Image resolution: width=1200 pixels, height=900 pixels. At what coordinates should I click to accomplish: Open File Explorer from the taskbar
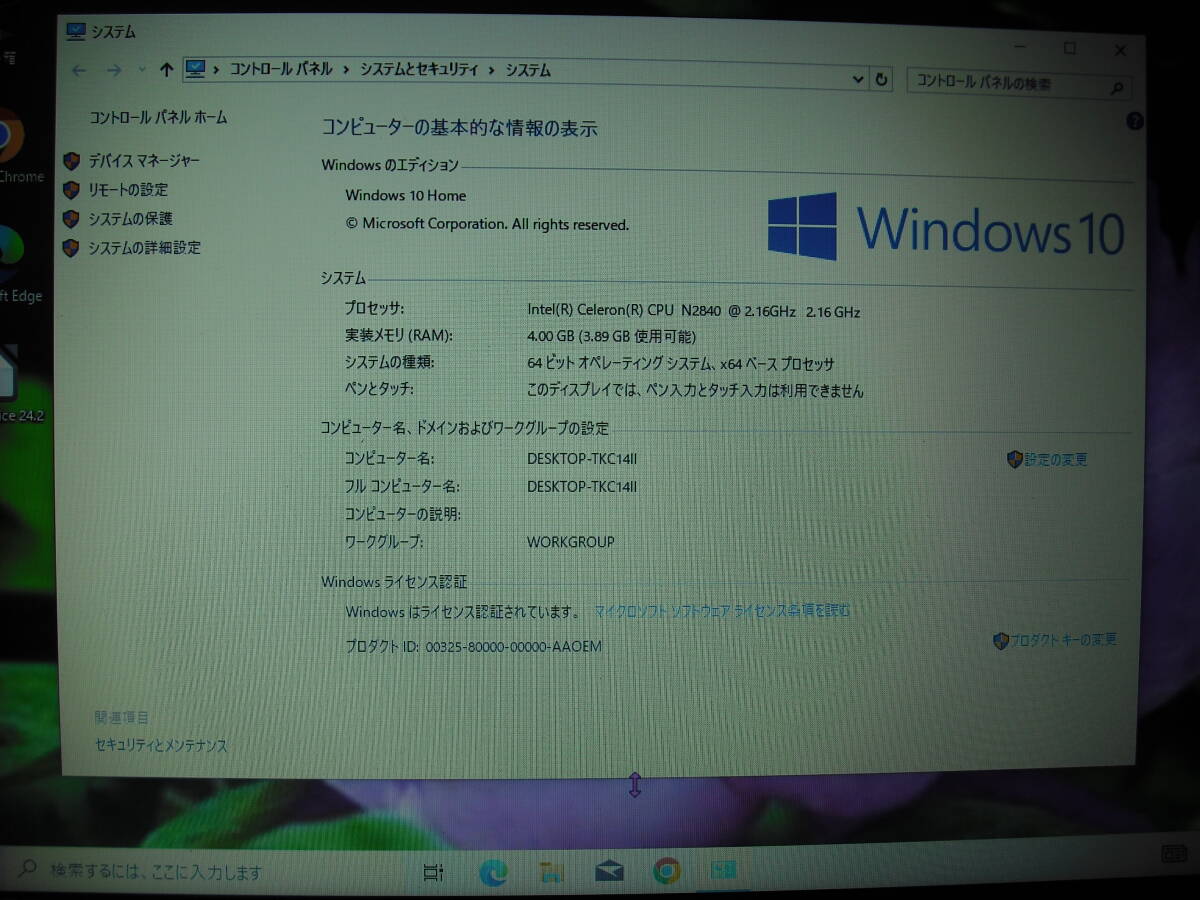coord(552,872)
